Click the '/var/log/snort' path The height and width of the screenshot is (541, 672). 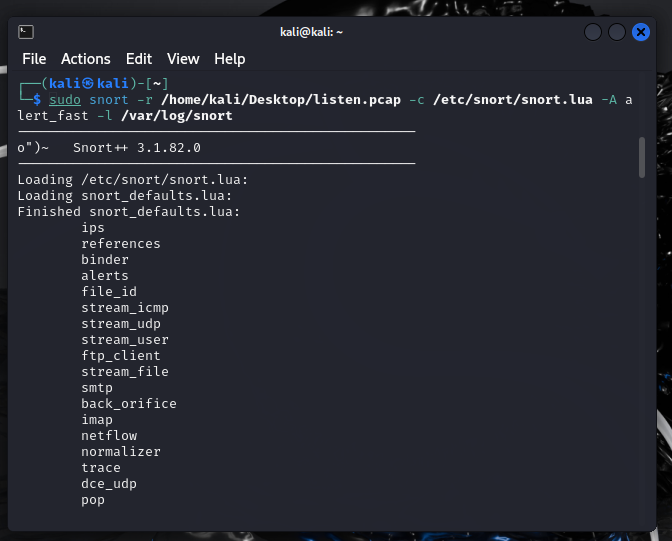pyautogui.click(x=177, y=116)
